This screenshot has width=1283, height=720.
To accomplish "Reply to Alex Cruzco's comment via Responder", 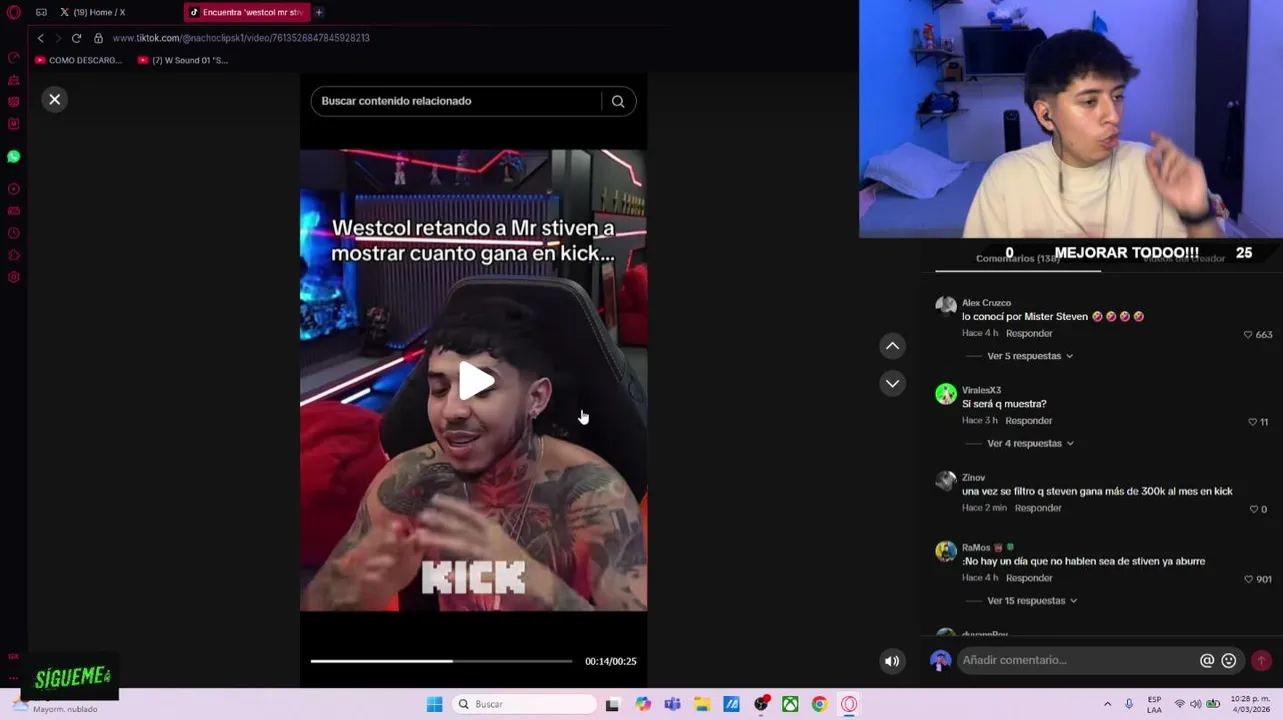I will coord(1029,334).
